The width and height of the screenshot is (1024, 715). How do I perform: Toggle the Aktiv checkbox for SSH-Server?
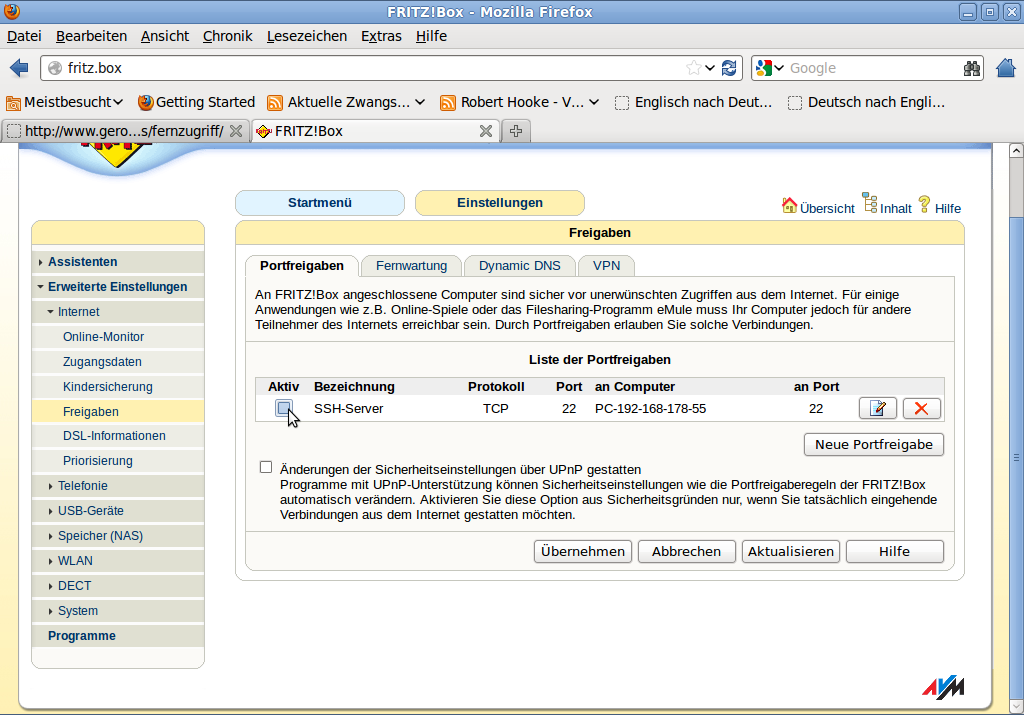(x=284, y=408)
